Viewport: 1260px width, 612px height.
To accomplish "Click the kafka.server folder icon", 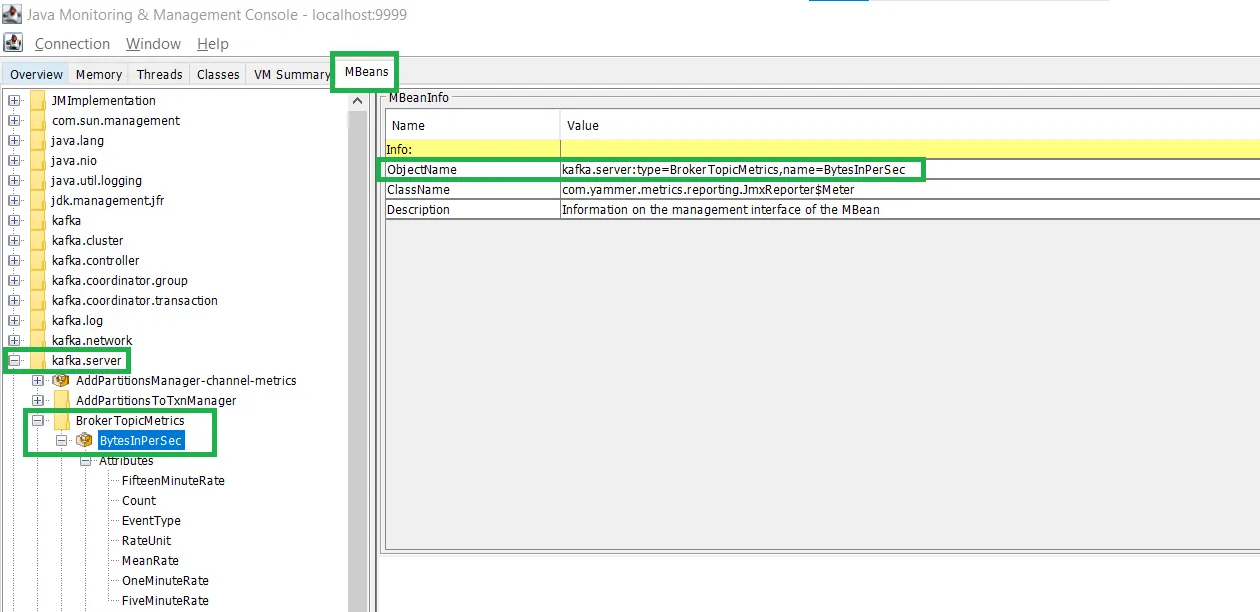I will click(x=38, y=361).
